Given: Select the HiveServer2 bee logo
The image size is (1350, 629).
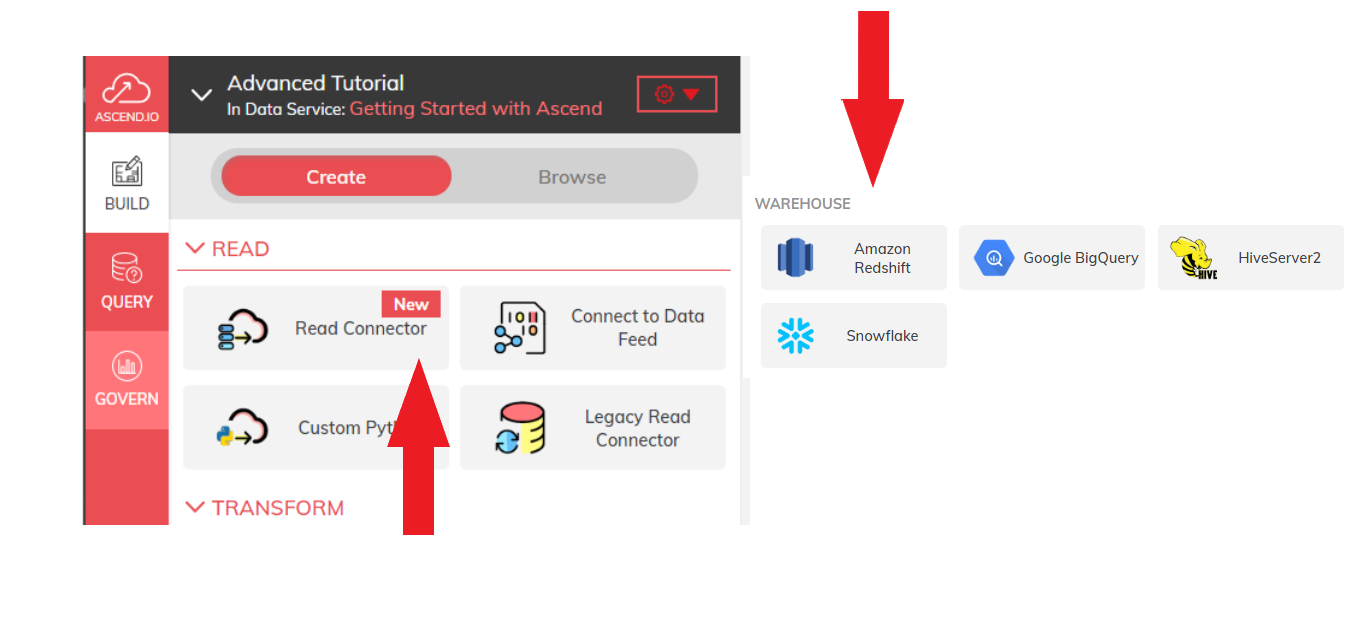Looking at the screenshot, I should [x=1193, y=258].
